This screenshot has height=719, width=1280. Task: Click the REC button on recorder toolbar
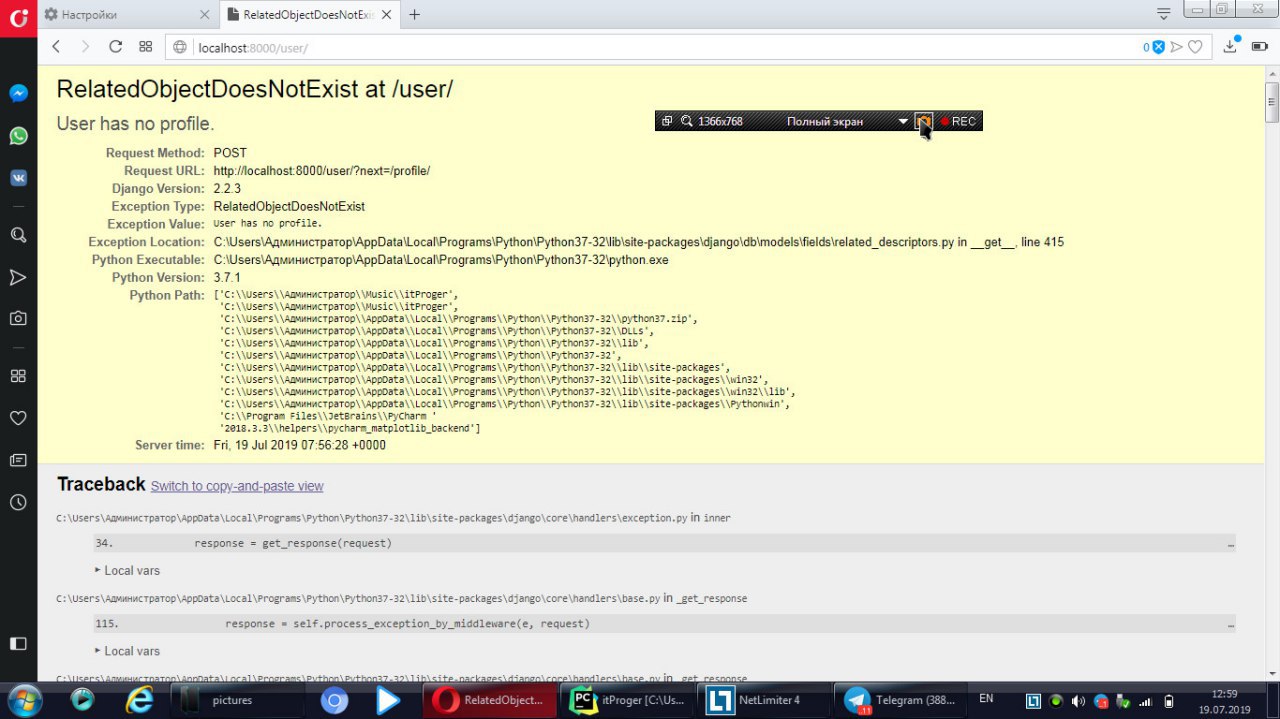[958, 121]
